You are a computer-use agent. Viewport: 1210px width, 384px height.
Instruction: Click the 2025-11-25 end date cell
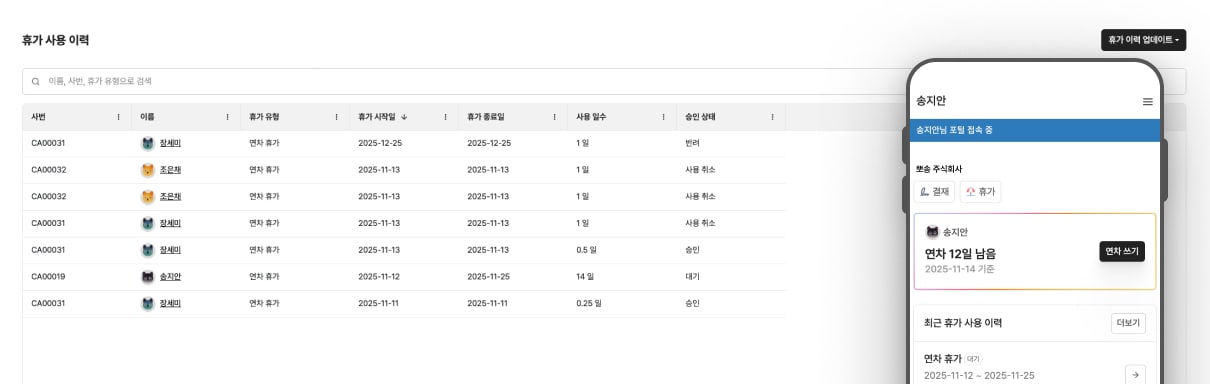(489, 277)
